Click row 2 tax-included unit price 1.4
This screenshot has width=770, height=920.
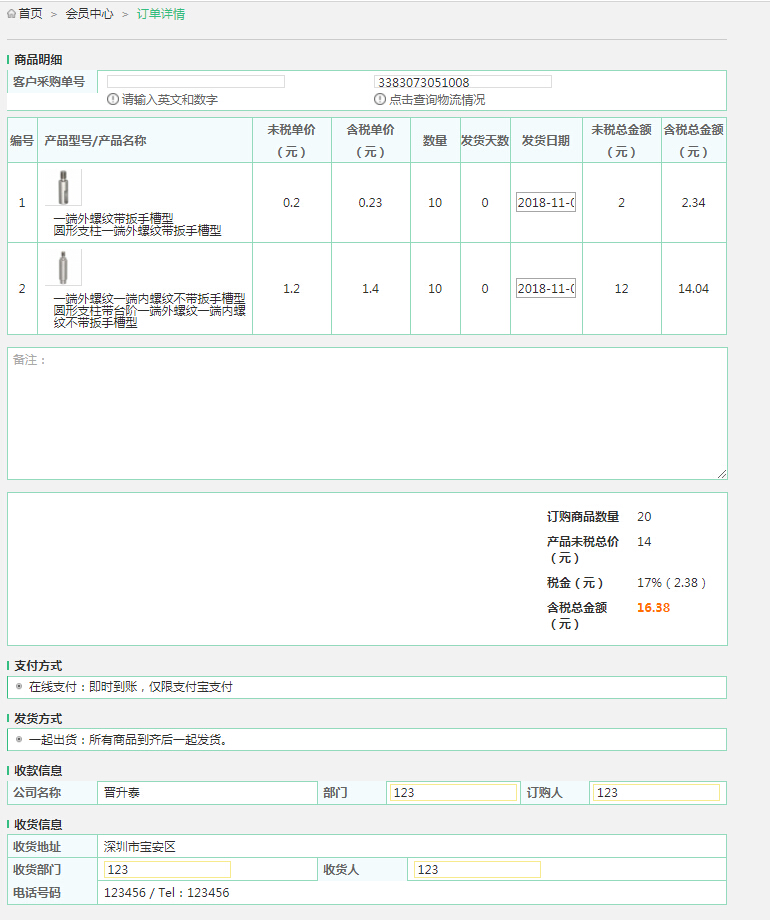pos(370,289)
